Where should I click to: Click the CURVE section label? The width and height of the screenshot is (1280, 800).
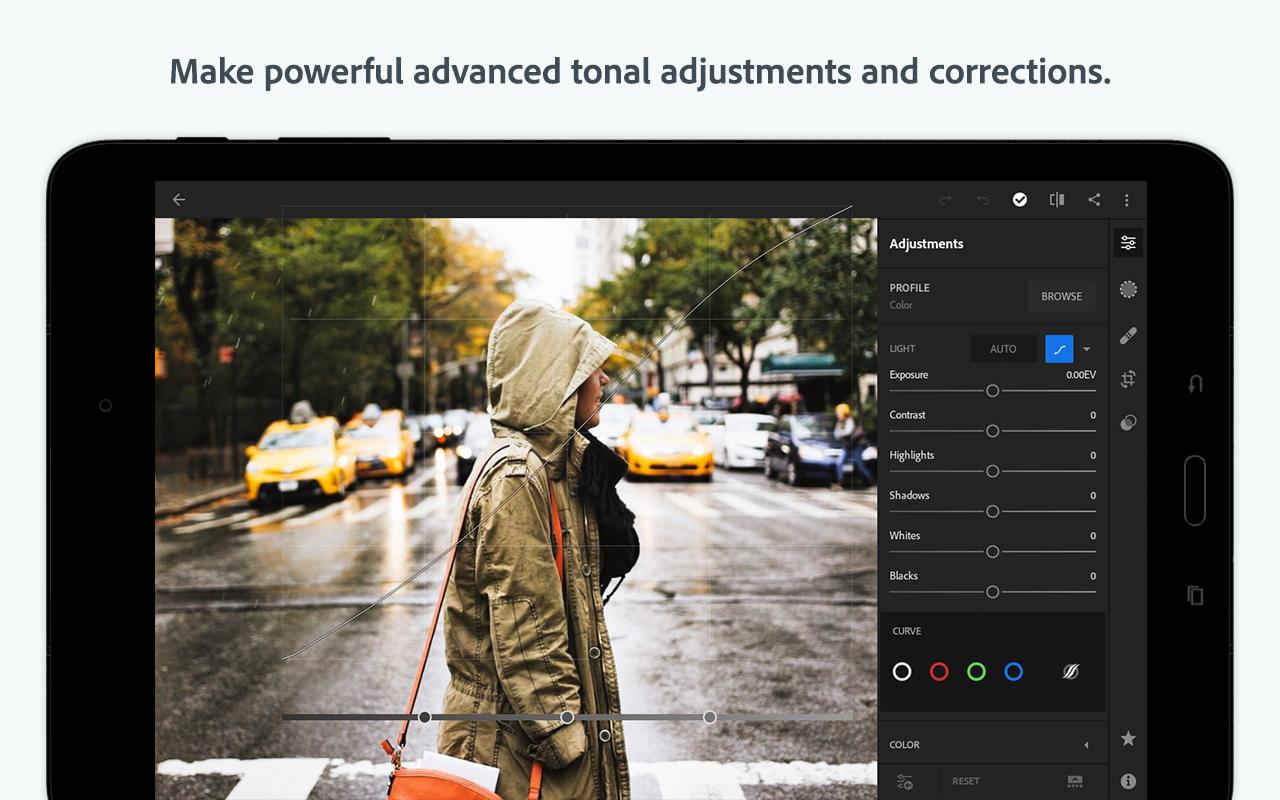[907, 631]
